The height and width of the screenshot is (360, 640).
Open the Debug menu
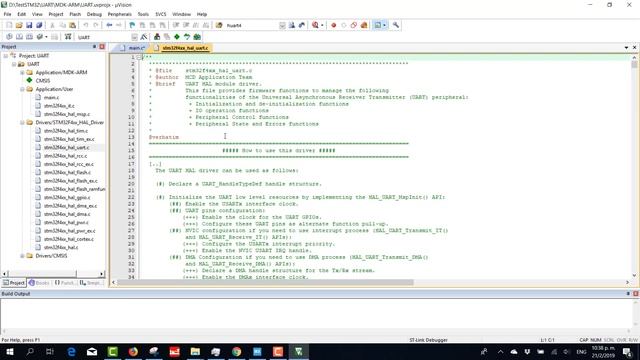(x=94, y=14)
